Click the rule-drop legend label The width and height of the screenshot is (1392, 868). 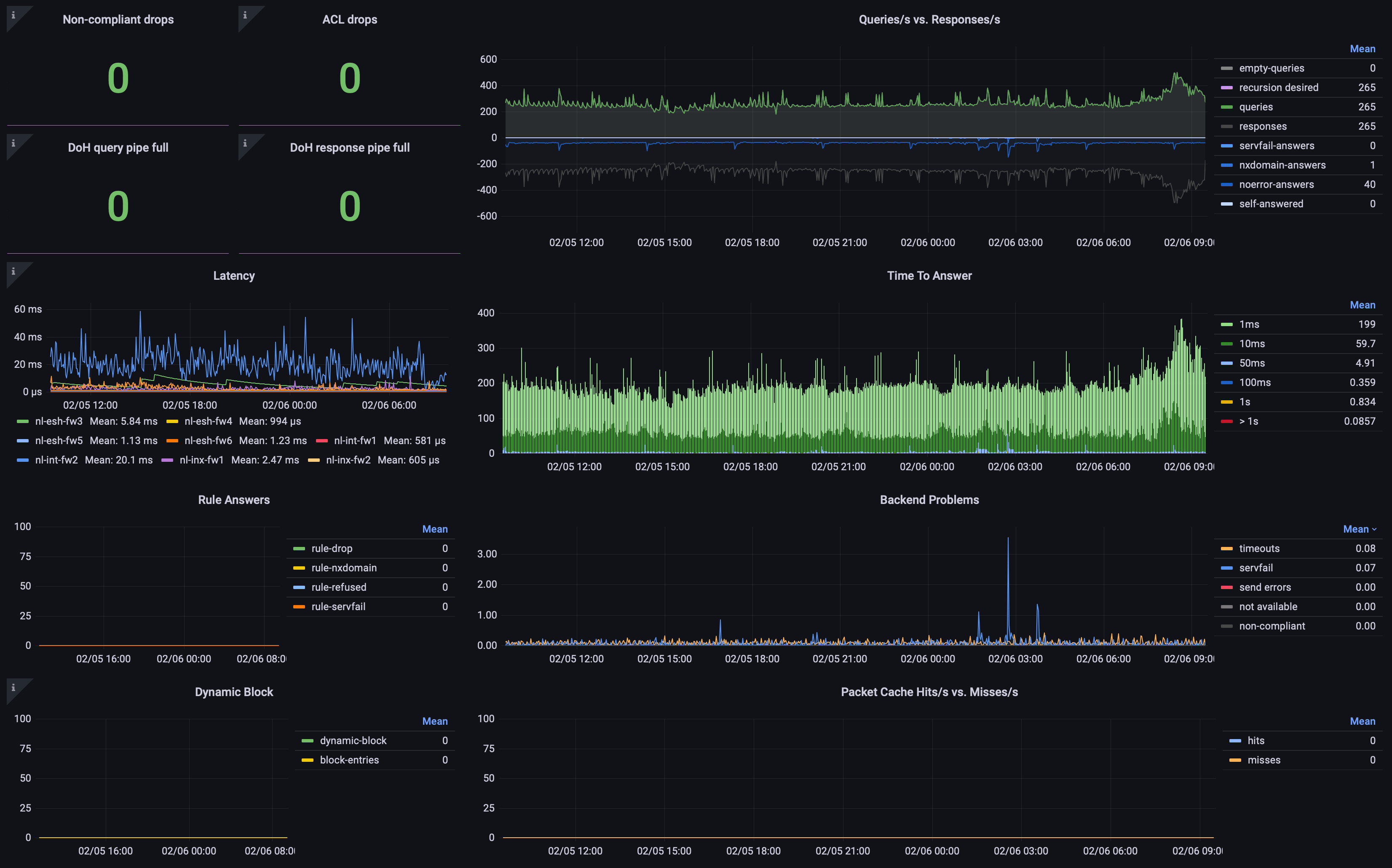coord(332,548)
